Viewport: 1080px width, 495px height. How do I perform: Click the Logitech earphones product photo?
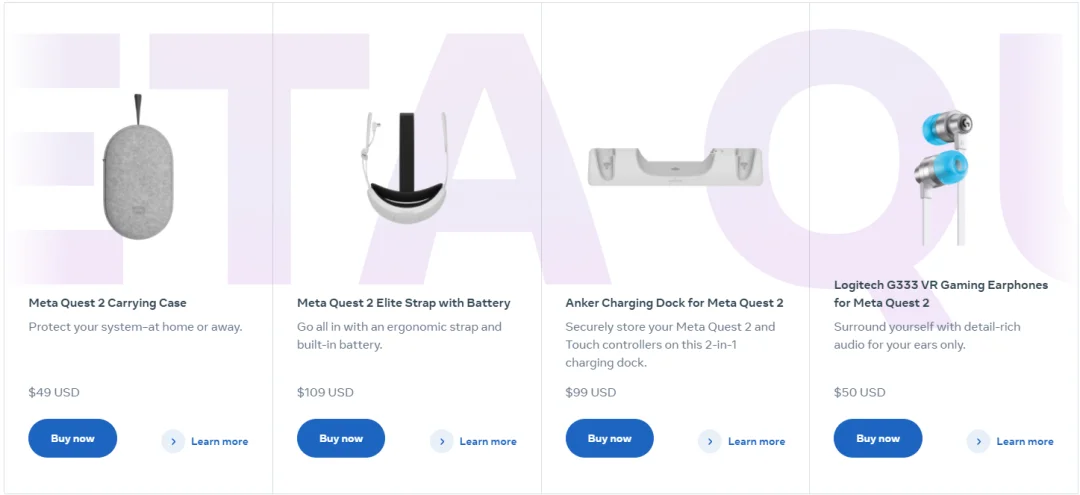(x=945, y=175)
